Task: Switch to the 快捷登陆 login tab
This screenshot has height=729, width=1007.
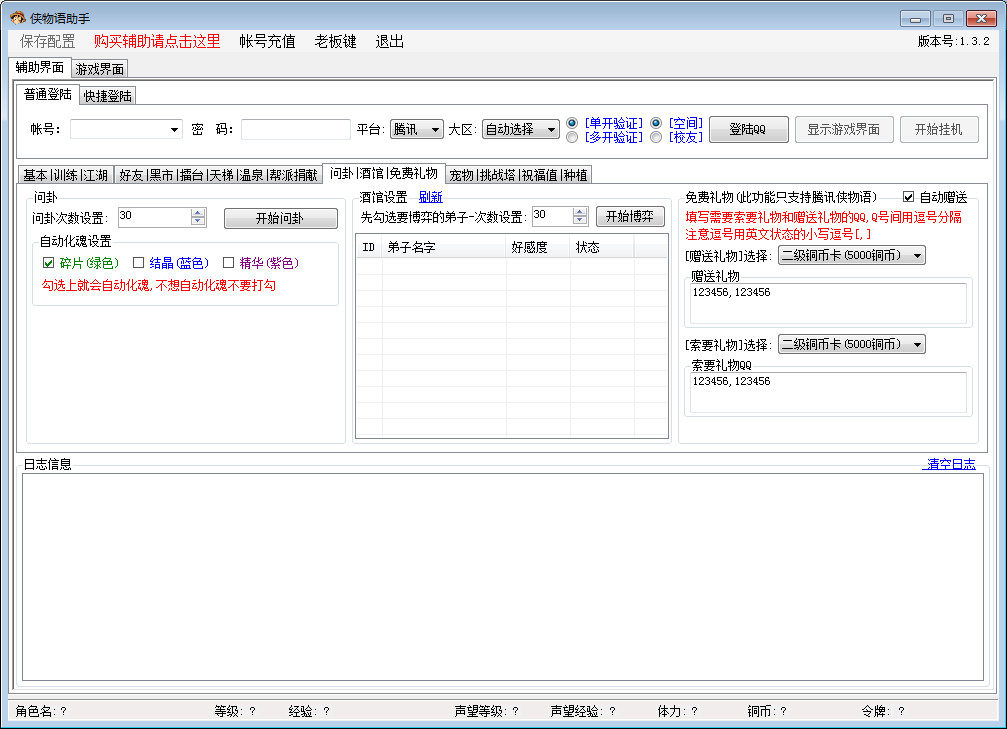Action: tap(108, 96)
